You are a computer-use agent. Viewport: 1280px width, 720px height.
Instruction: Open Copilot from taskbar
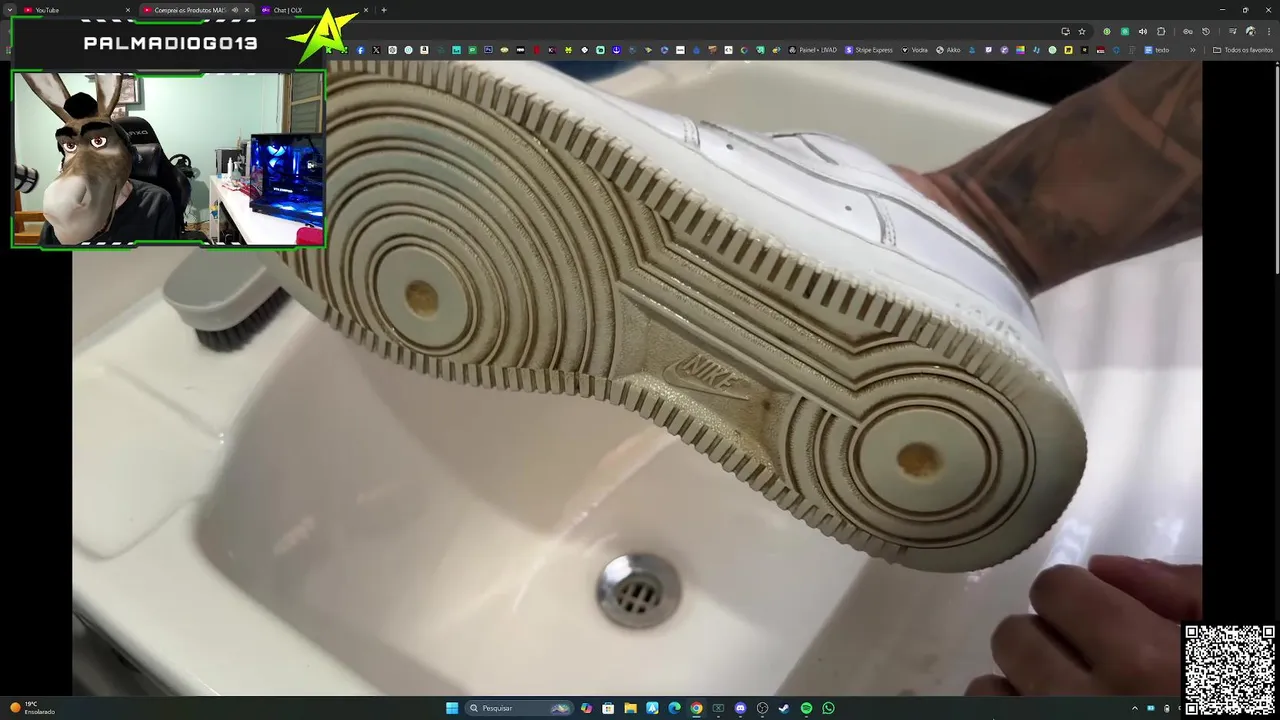(586, 708)
